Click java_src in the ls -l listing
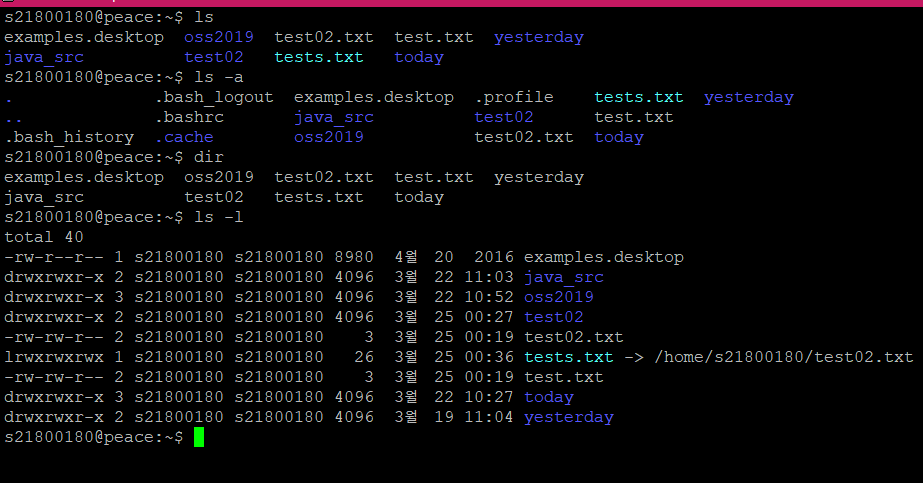 point(563,277)
